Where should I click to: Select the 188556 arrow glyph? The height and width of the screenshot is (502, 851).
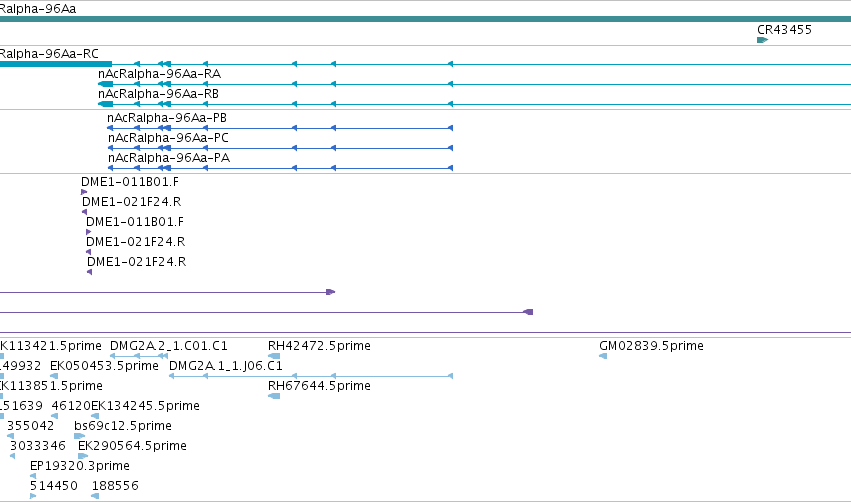click(95, 496)
